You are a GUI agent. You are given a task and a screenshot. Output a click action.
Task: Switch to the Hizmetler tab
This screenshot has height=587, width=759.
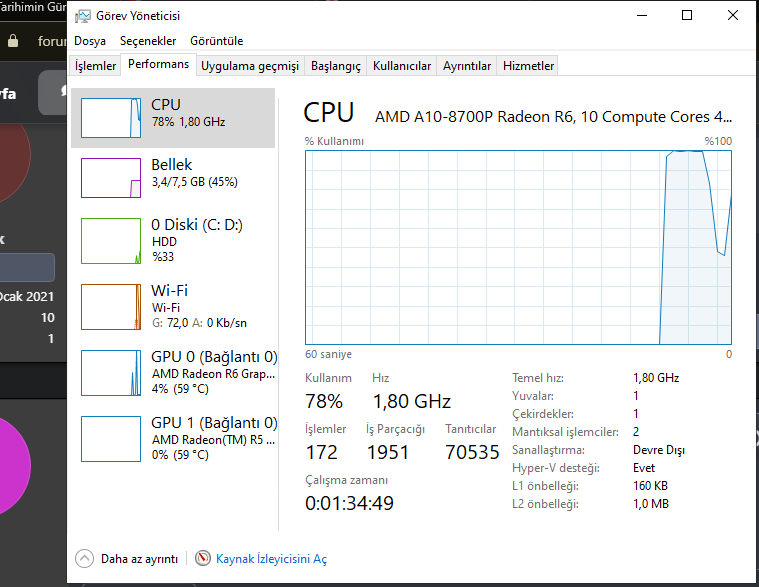(x=528, y=66)
